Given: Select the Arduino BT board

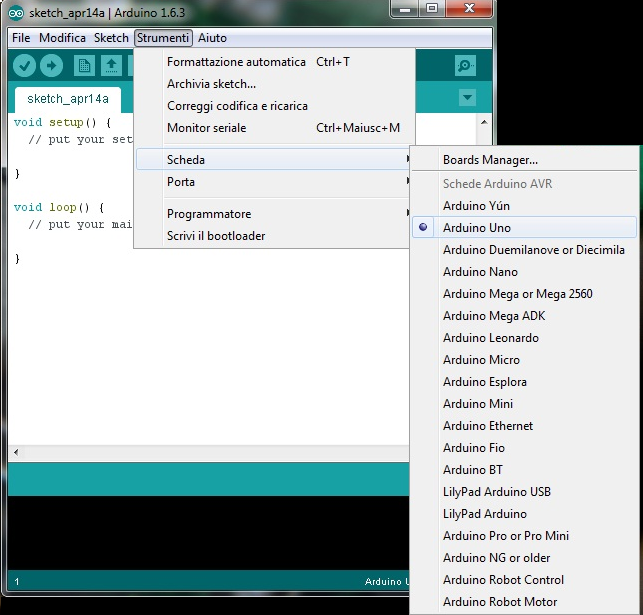Looking at the screenshot, I should (524, 470).
